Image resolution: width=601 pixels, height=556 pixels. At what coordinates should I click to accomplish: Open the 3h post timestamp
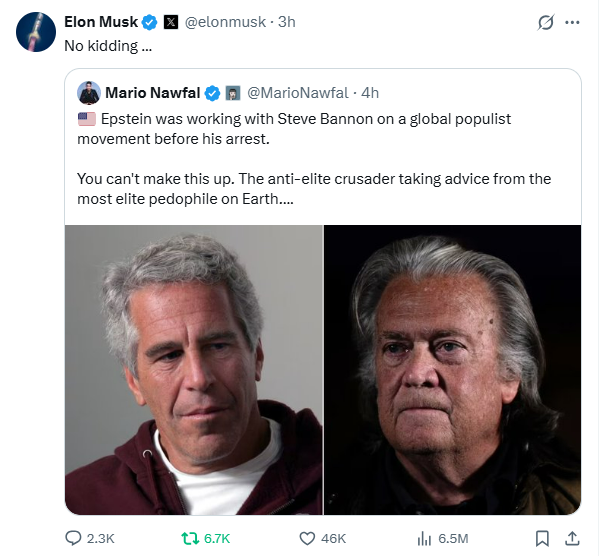click(285, 21)
